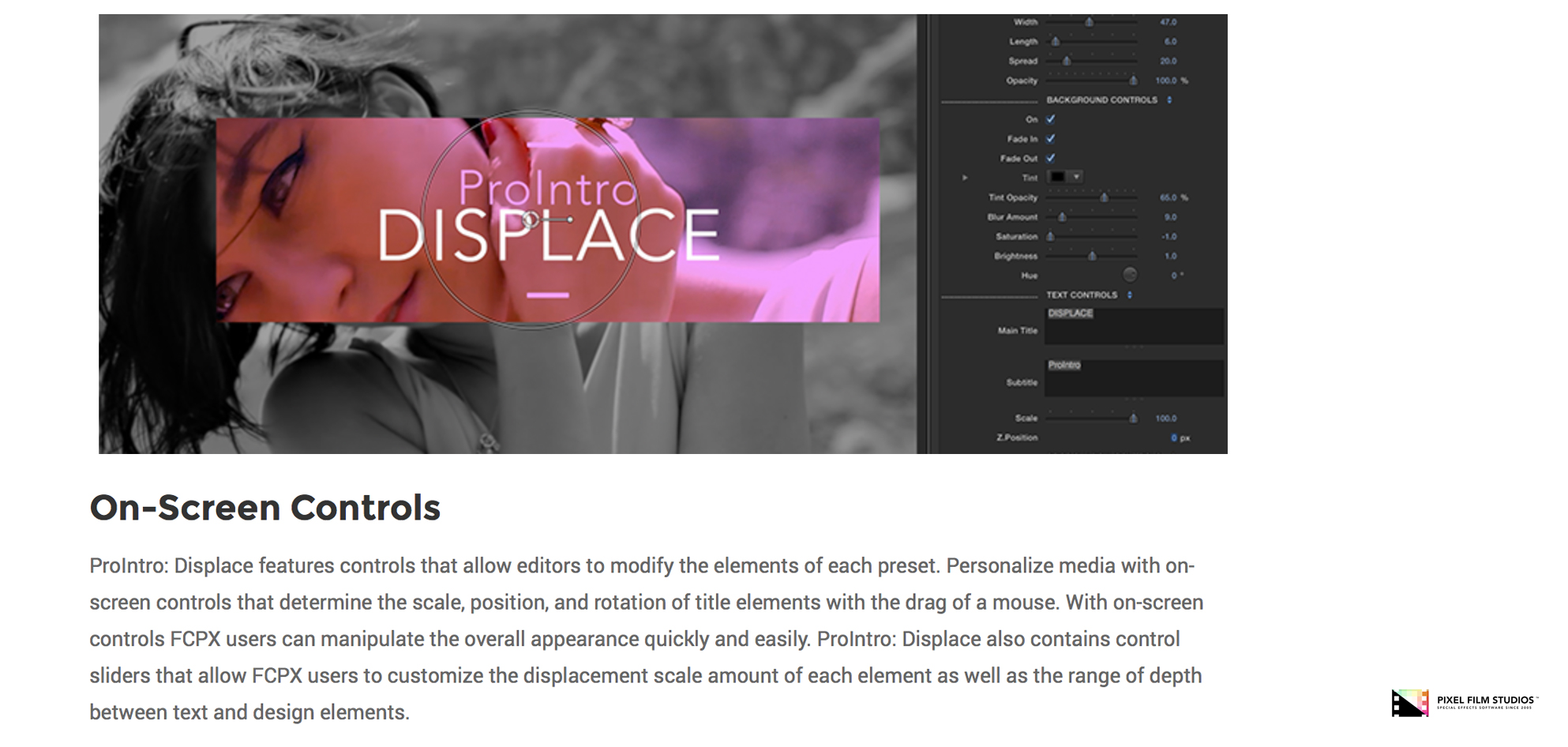1568x747 pixels.
Task: Click the Opacity slider handle above Background Controls
Action: [x=1133, y=81]
